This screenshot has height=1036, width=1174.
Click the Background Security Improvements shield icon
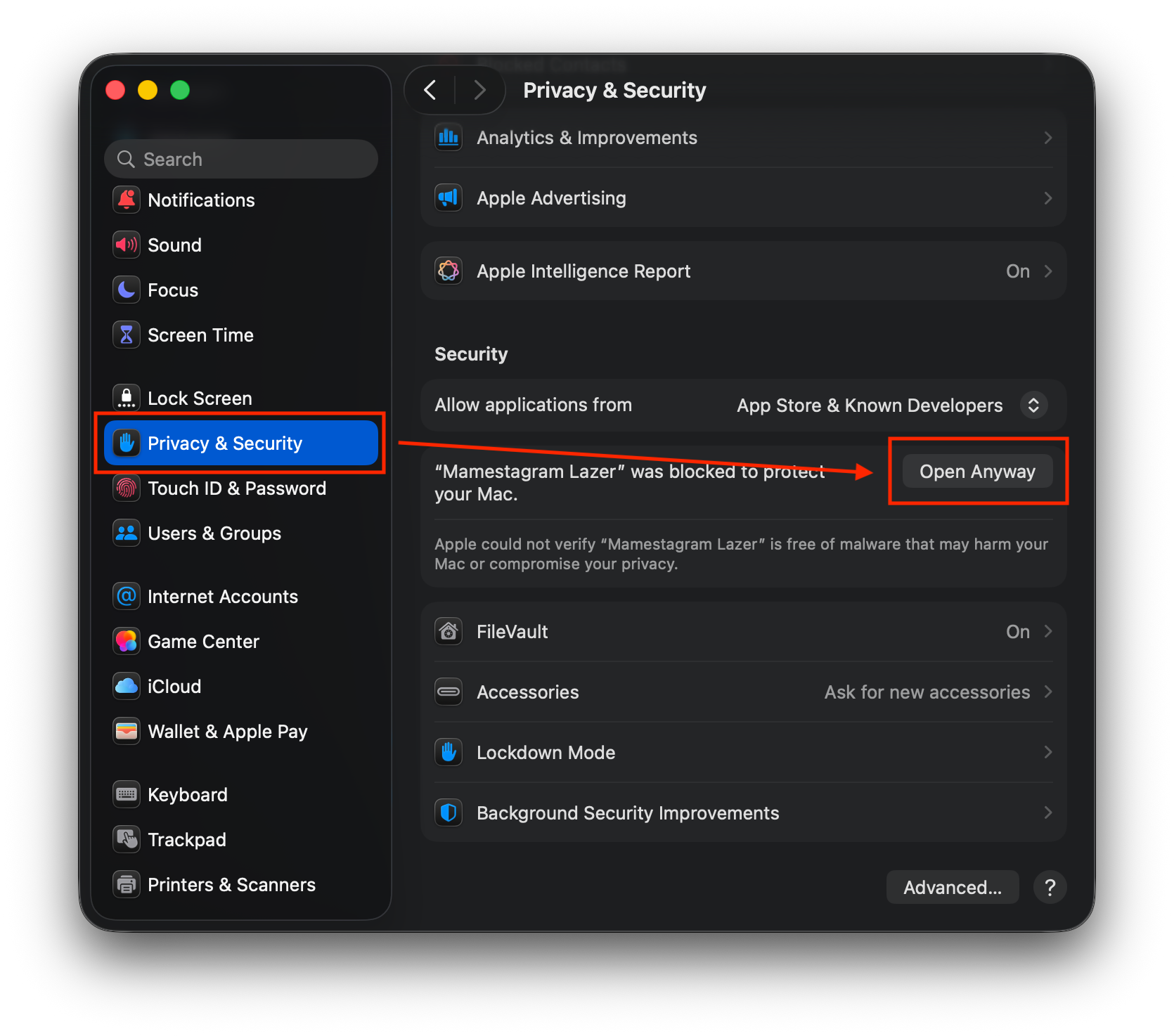coord(449,813)
